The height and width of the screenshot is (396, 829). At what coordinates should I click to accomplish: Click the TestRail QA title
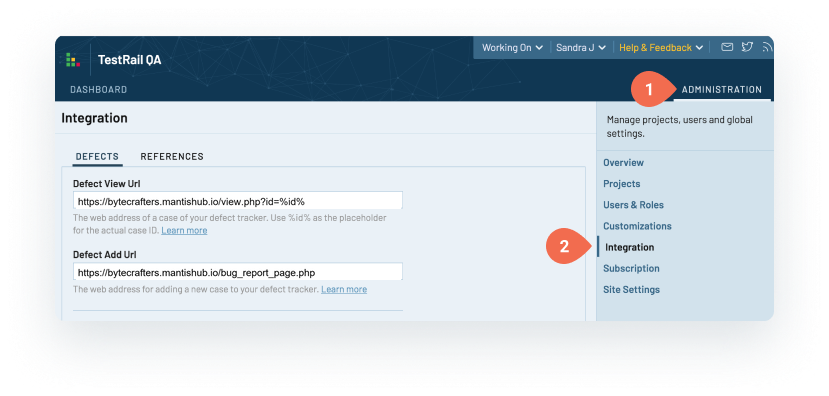tap(130, 60)
